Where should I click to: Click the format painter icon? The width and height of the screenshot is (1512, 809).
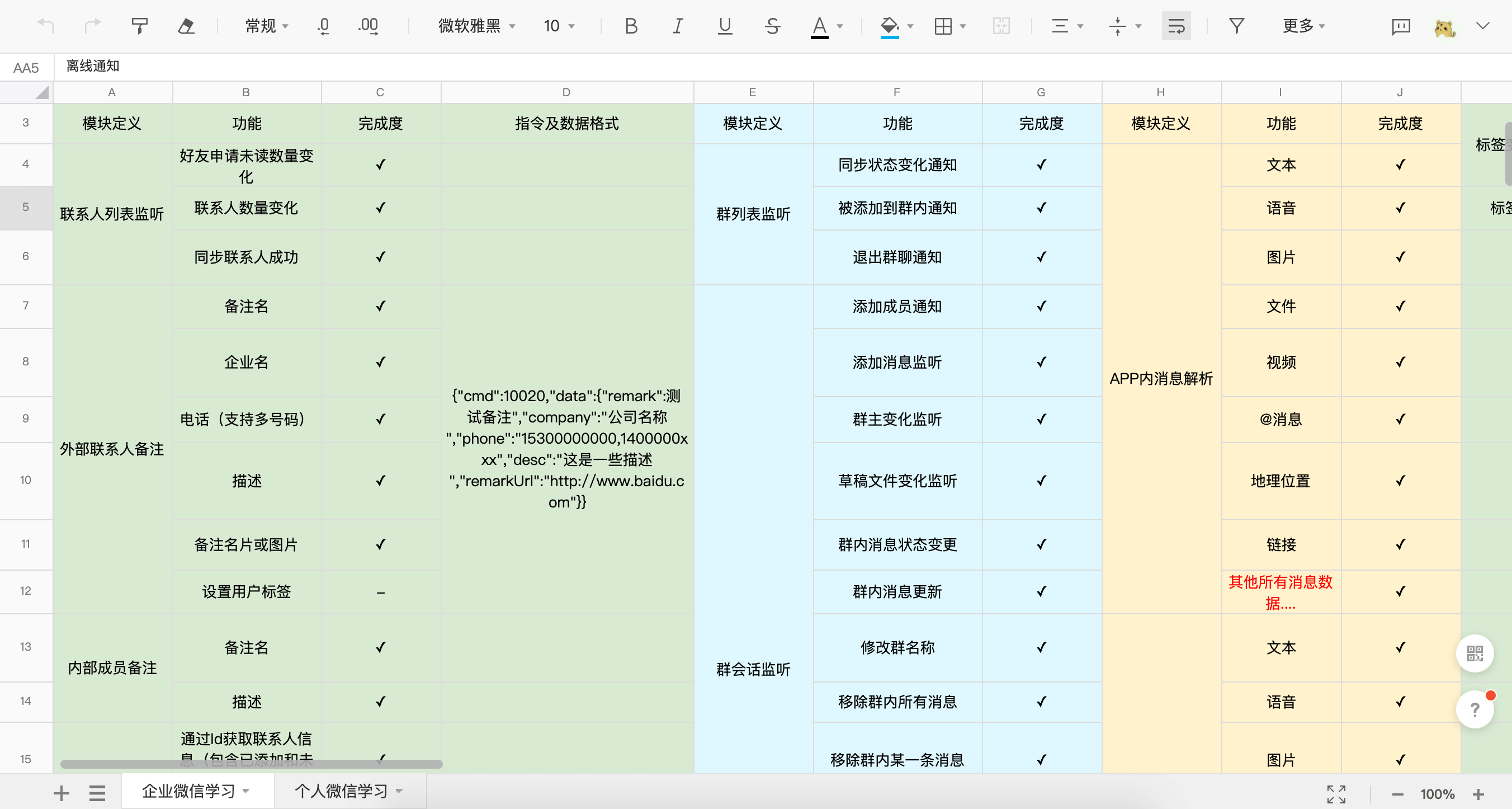(x=139, y=26)
